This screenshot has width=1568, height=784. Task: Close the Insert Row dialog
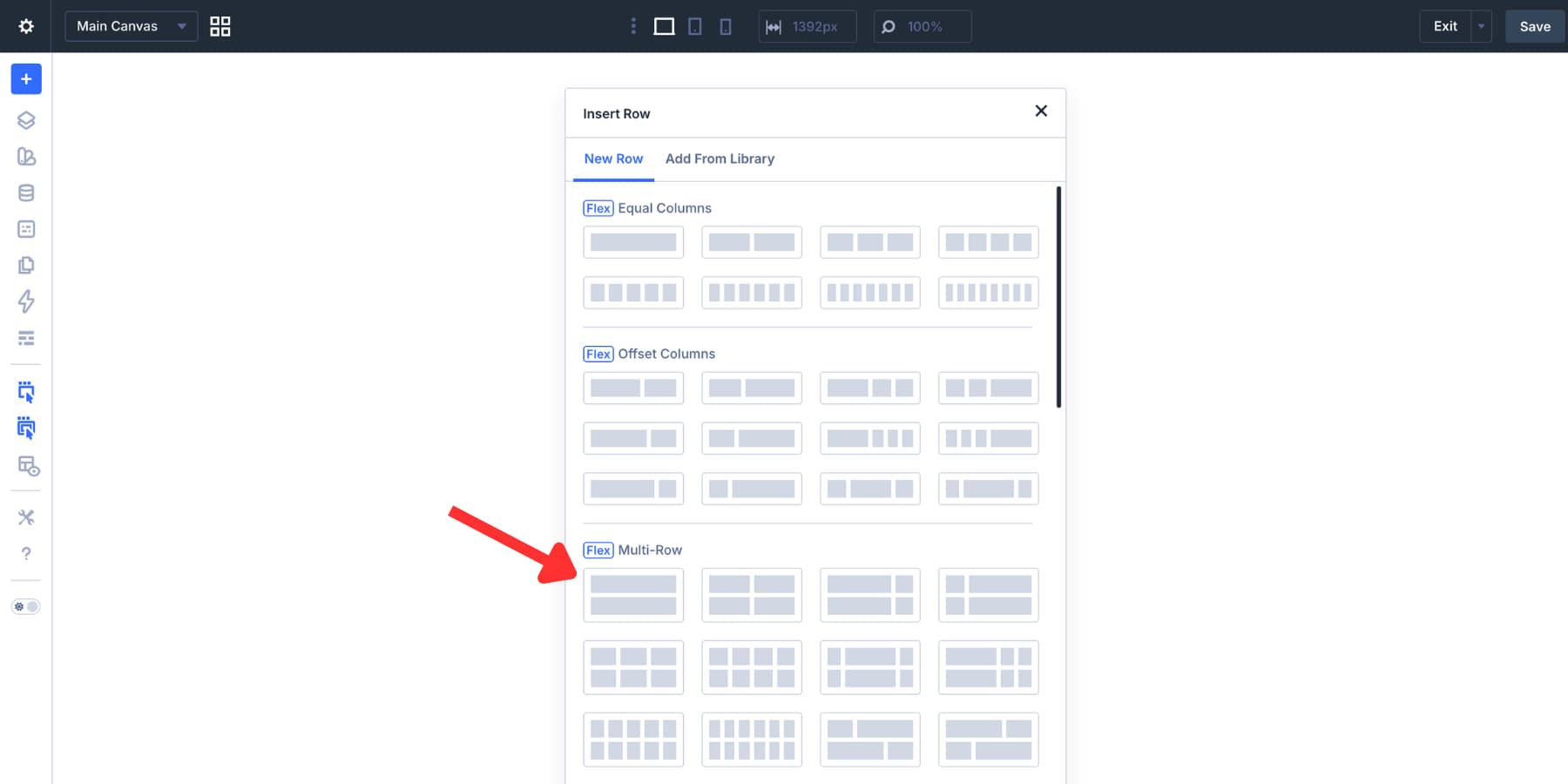pos(1041,111)
